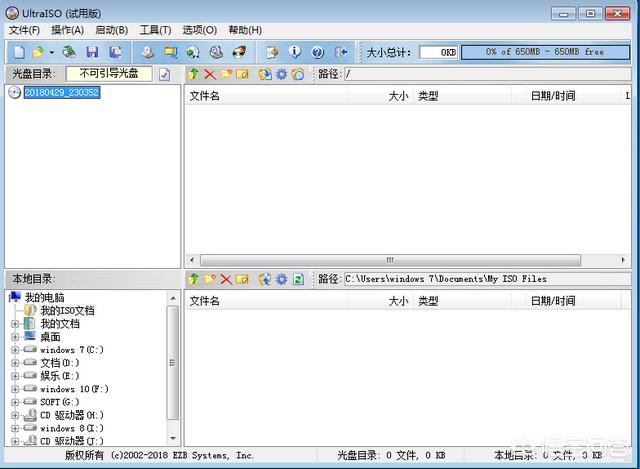Mount to virtual drive icon
Screen dimensions: 640x469
click(x=216, y=52)
